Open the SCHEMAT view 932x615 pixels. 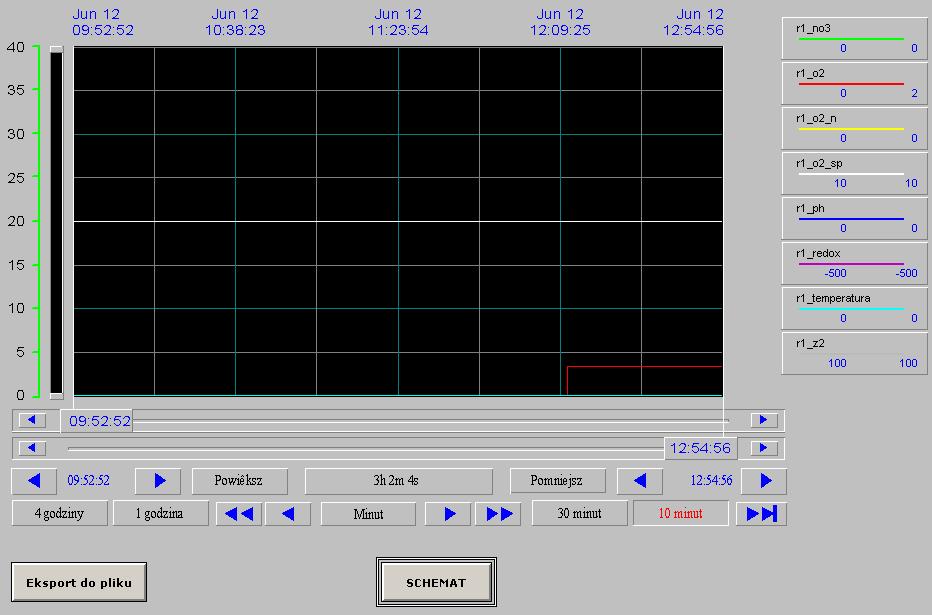tap(436, 582)
